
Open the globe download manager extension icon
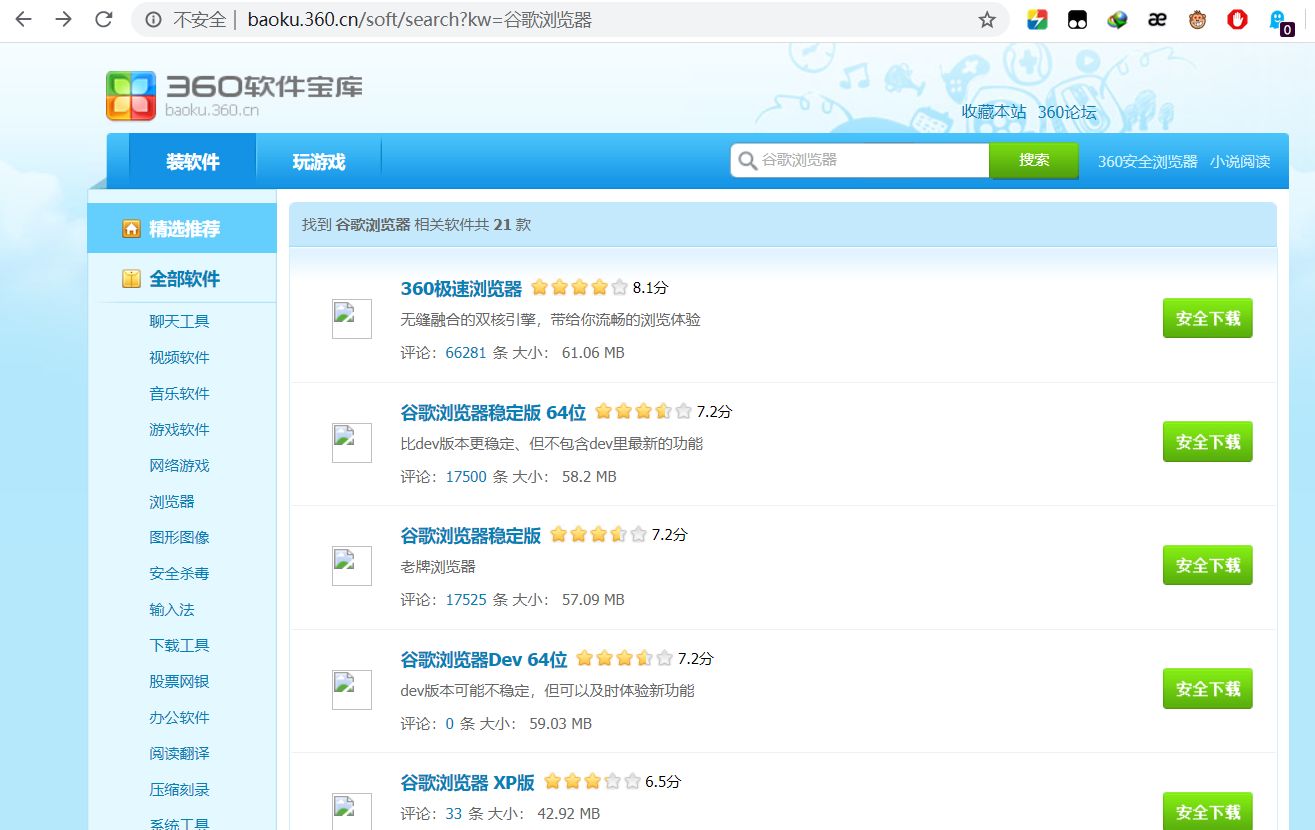coord(1117,20)
